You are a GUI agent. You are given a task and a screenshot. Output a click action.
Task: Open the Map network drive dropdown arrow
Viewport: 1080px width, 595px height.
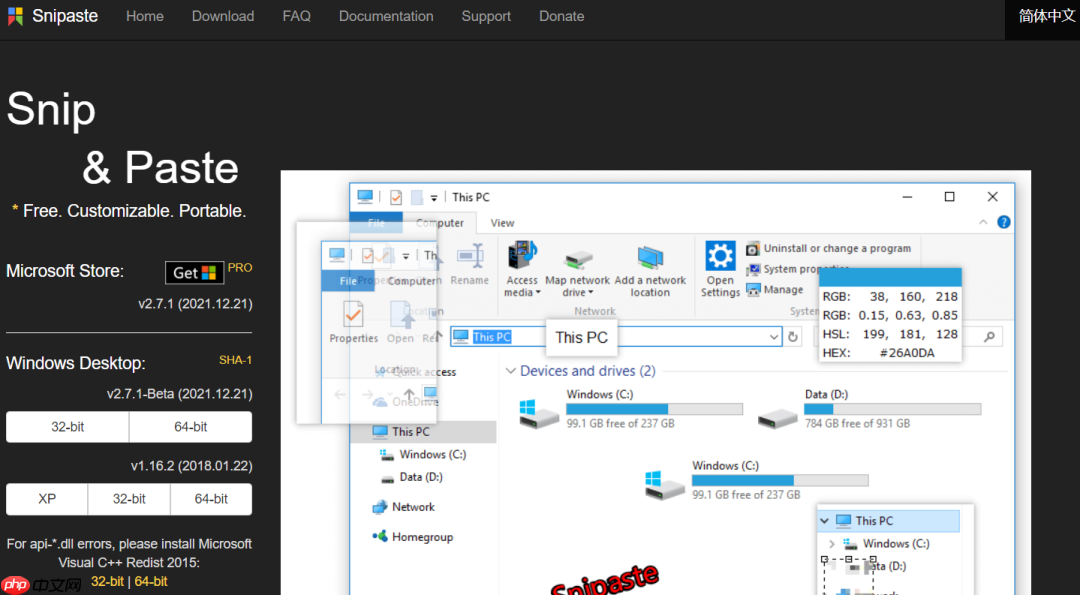(590, 293)
